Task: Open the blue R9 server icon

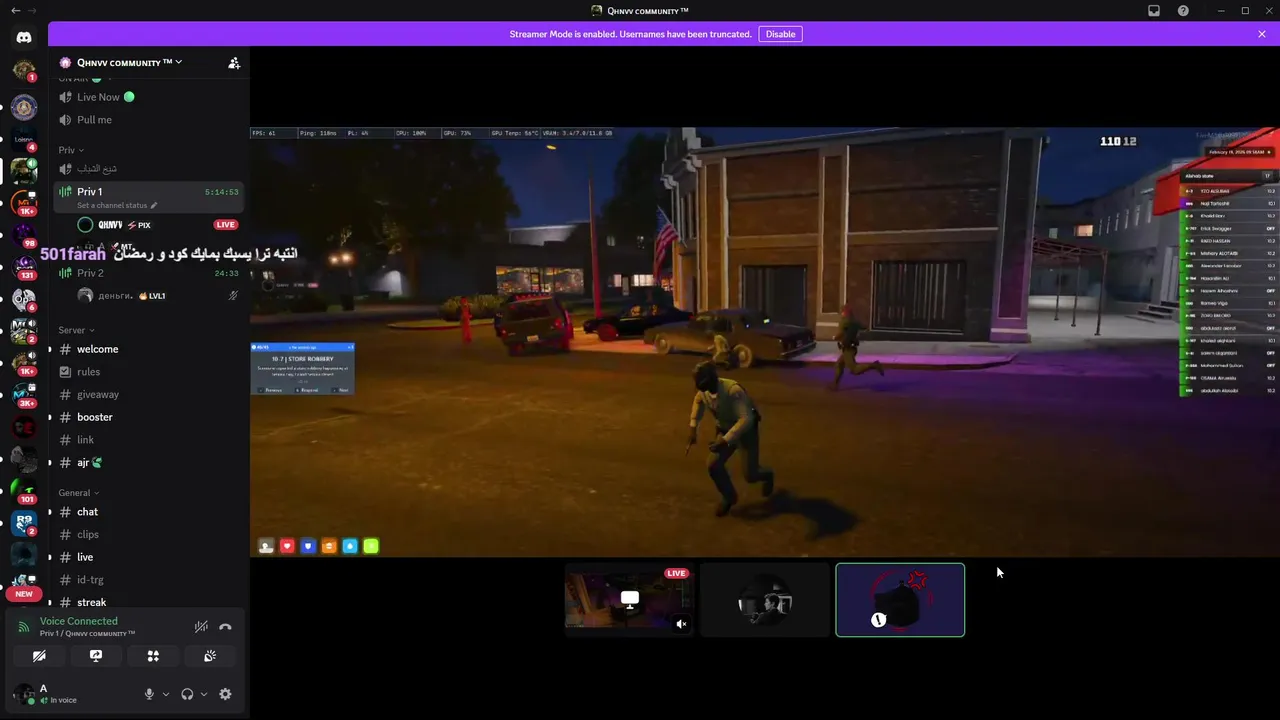Action: 24,522
